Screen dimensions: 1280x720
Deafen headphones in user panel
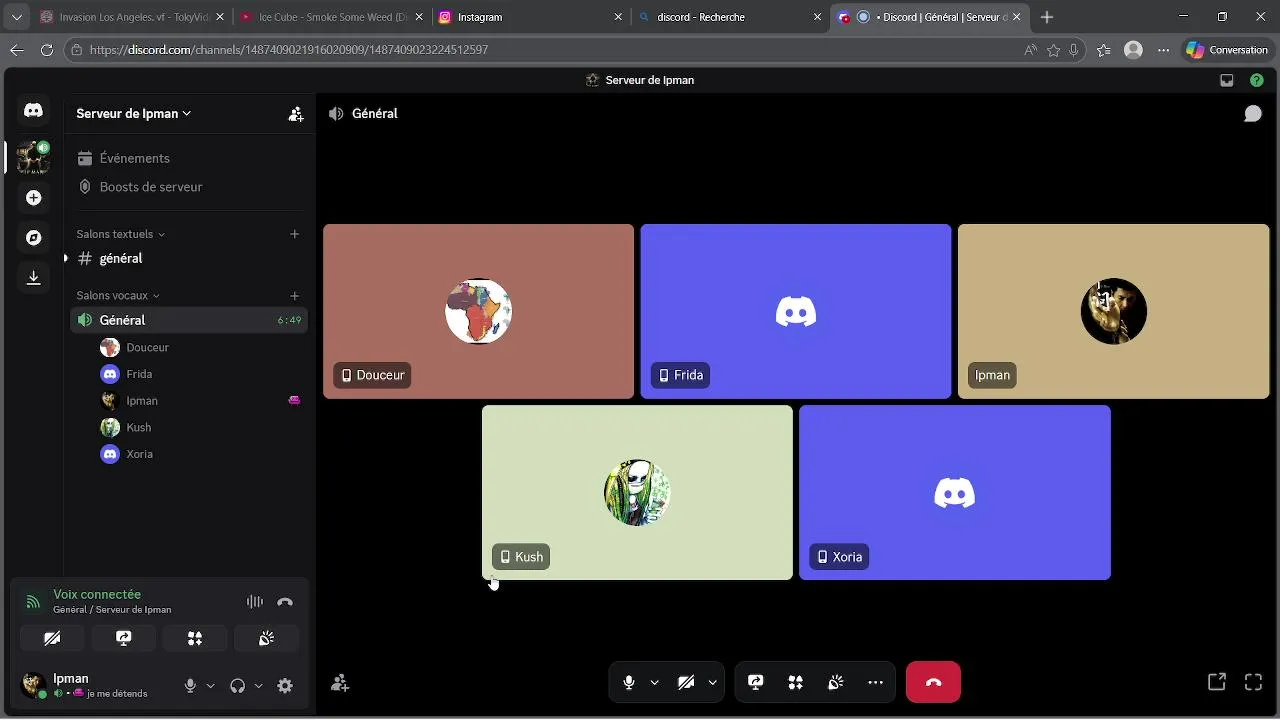(237, 686)
